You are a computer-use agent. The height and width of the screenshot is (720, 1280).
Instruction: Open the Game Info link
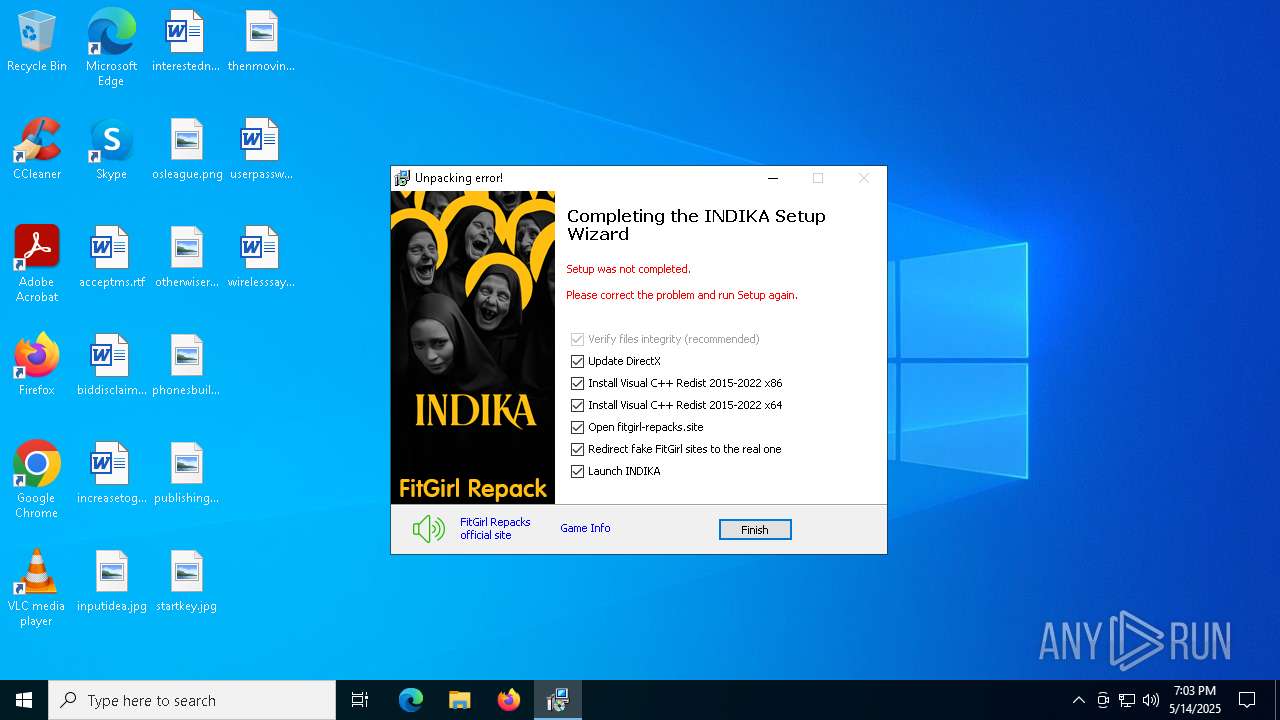(x=585, y=528)
